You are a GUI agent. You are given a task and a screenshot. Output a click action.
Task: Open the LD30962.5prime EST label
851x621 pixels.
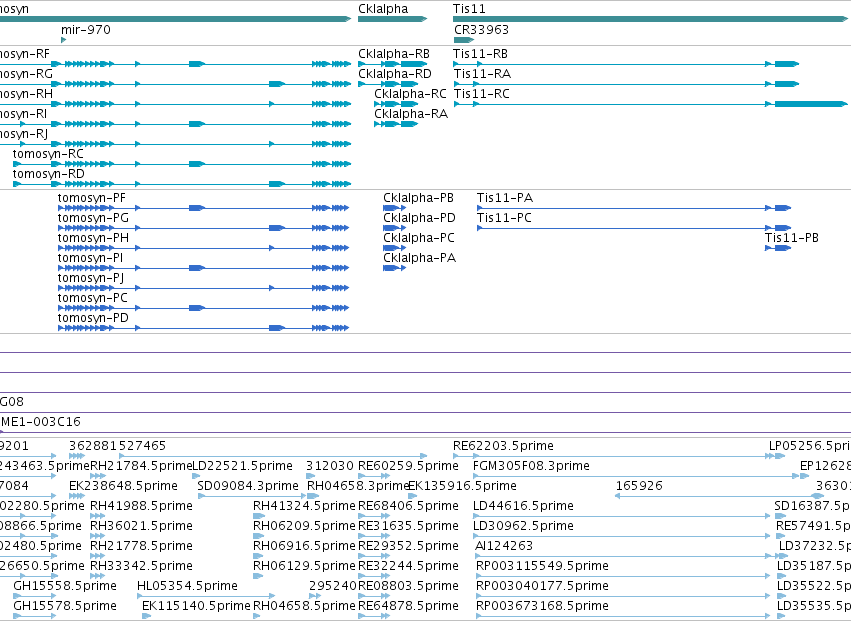tap(523, 525)
